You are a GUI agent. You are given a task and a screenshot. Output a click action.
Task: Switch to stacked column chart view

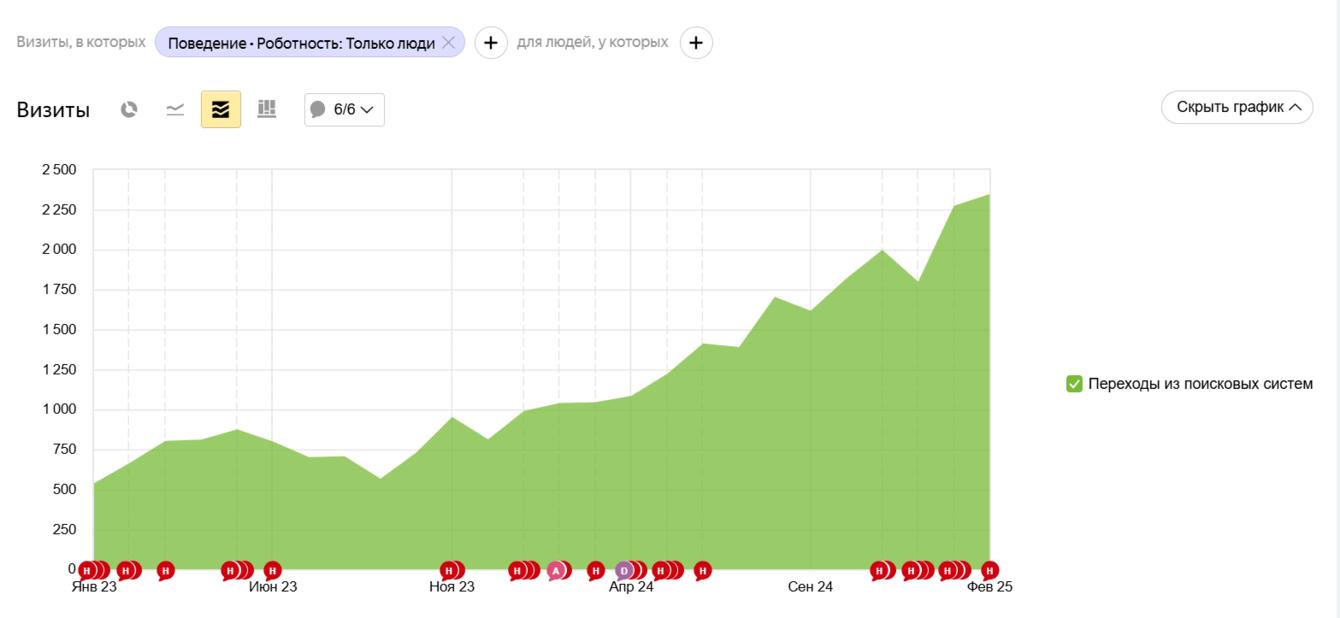267,109
